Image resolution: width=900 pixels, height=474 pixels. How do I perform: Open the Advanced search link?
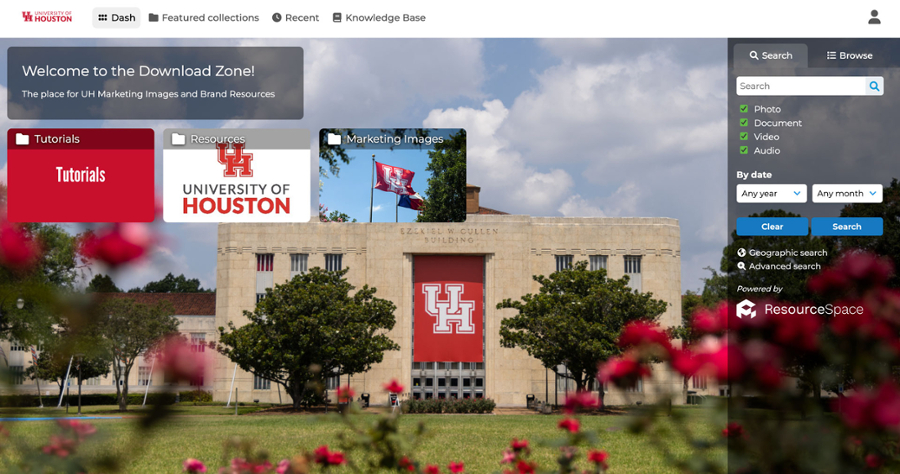pos(784,266)
